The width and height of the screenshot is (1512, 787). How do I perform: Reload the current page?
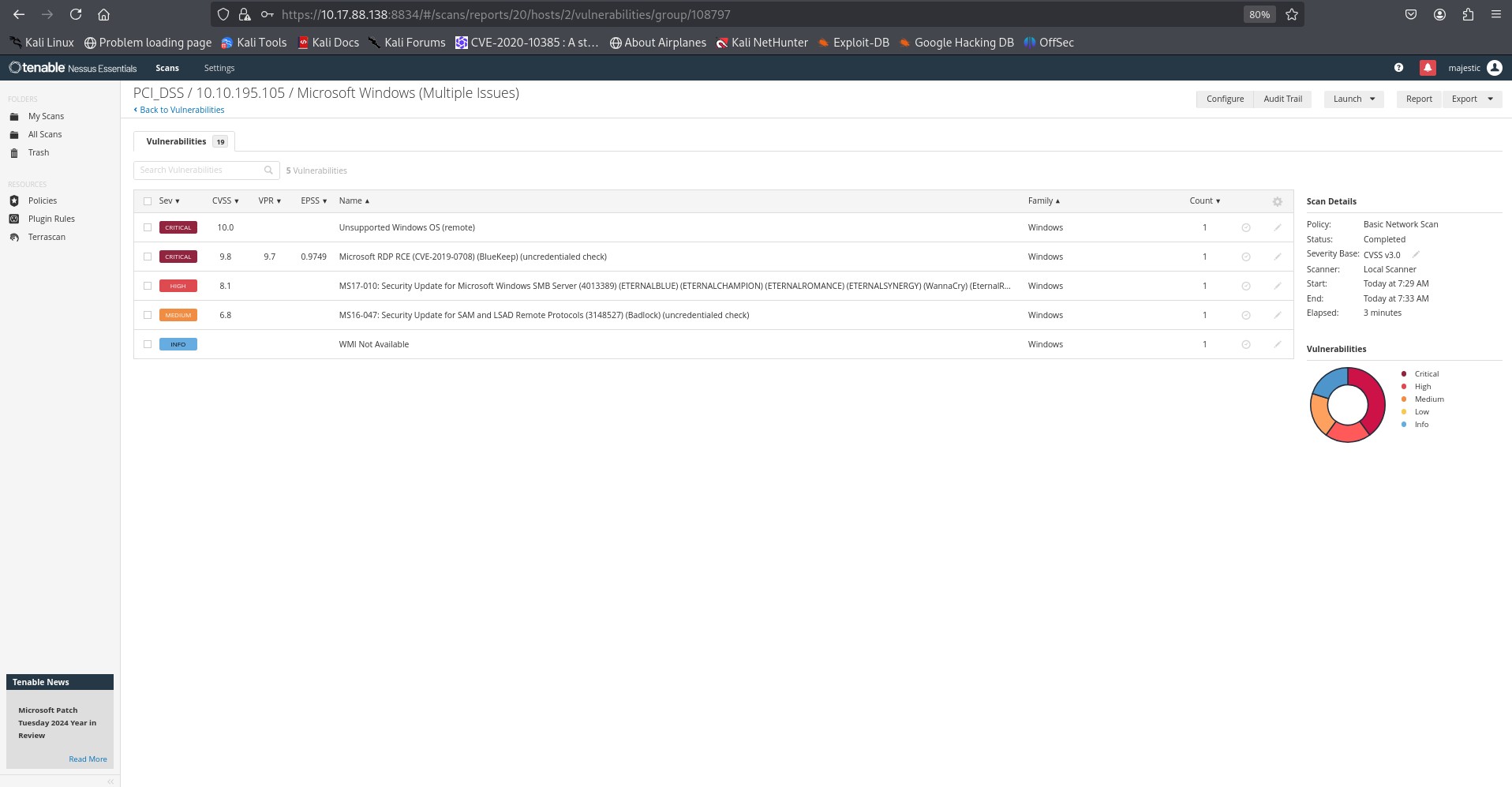click(76, 14)
